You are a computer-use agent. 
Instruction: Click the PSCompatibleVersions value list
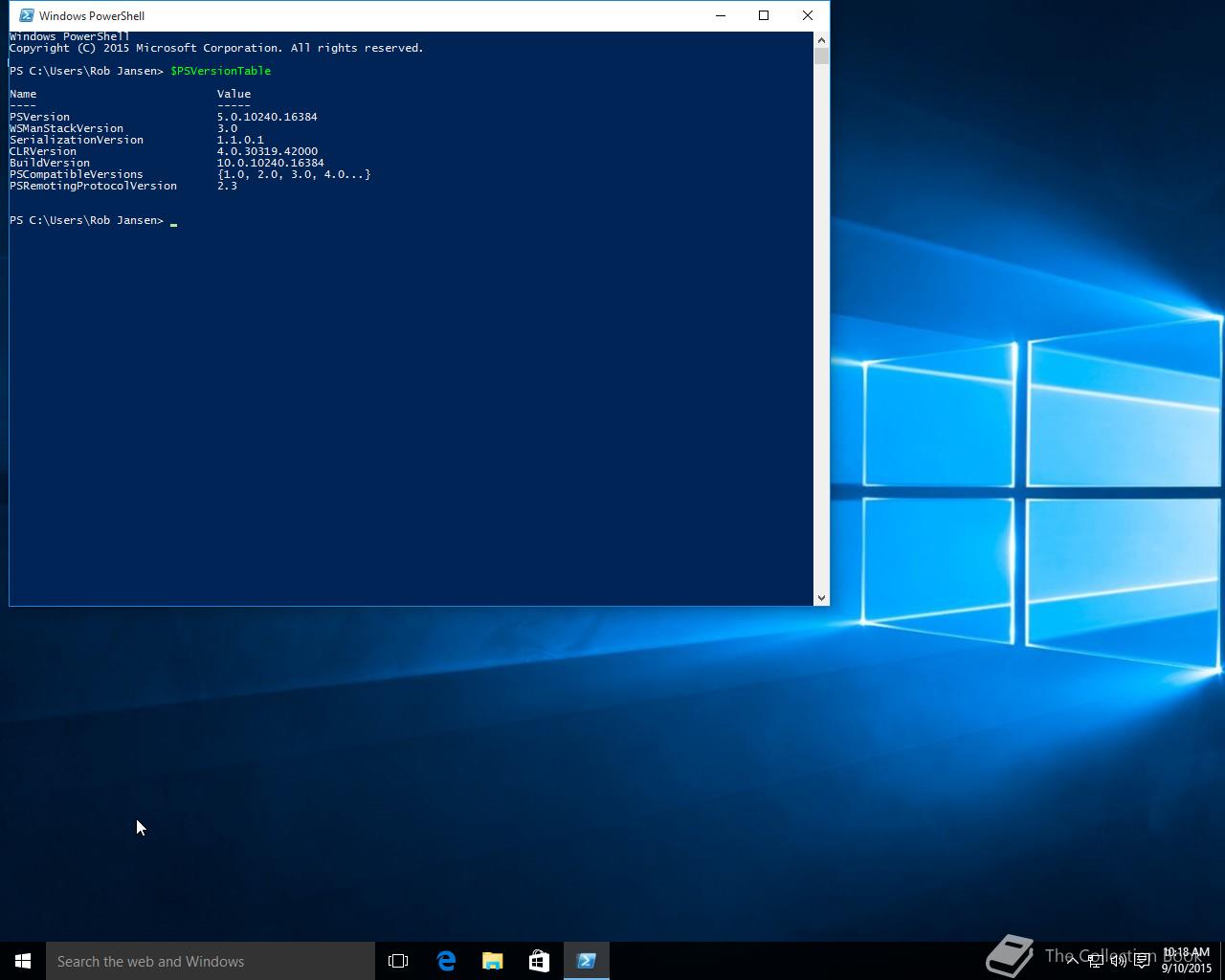[294, 174]
